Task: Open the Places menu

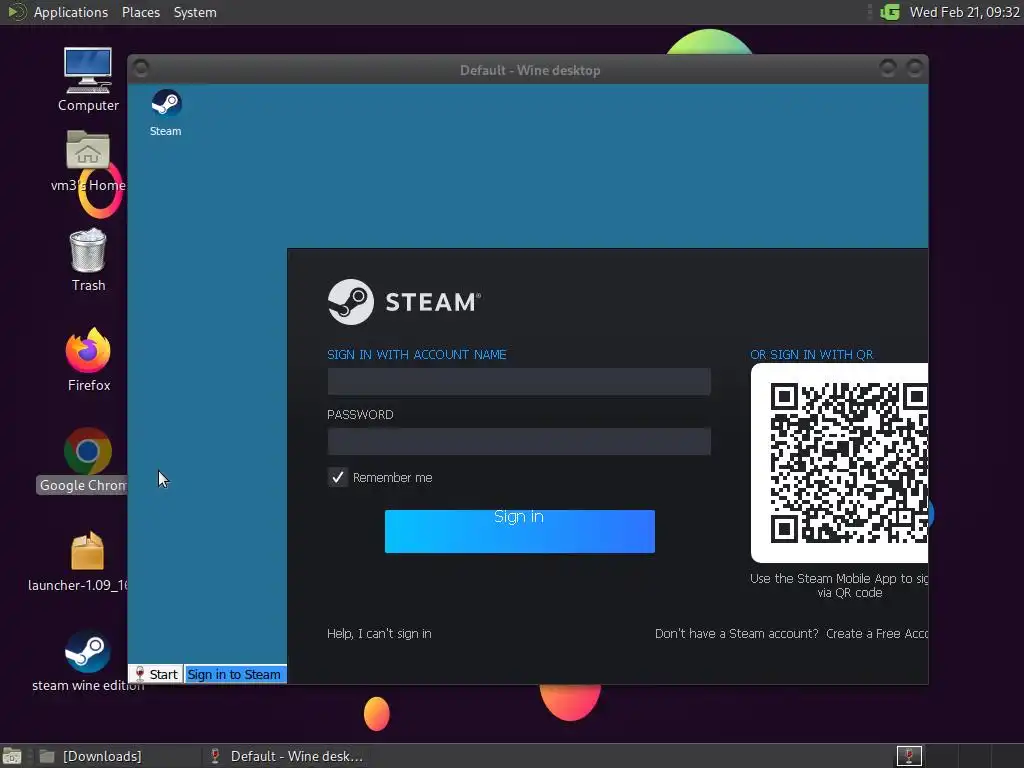Action: coord(141,12)
